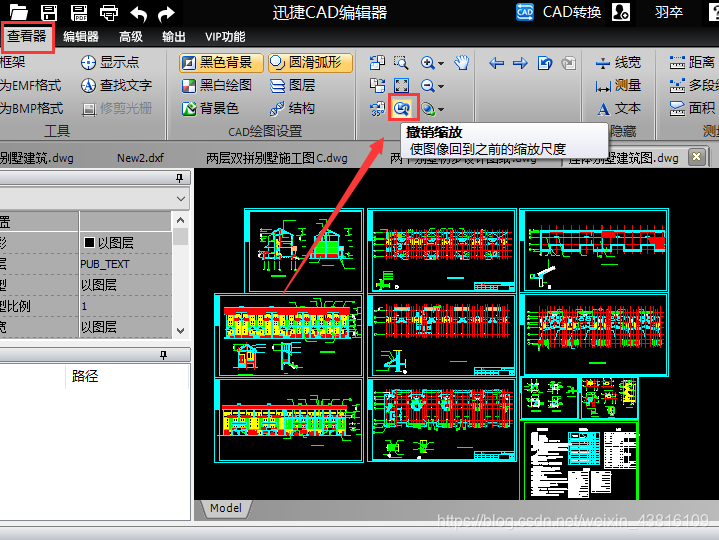
Task: Toggle 测量 dimension display
Action: [618, 85]
